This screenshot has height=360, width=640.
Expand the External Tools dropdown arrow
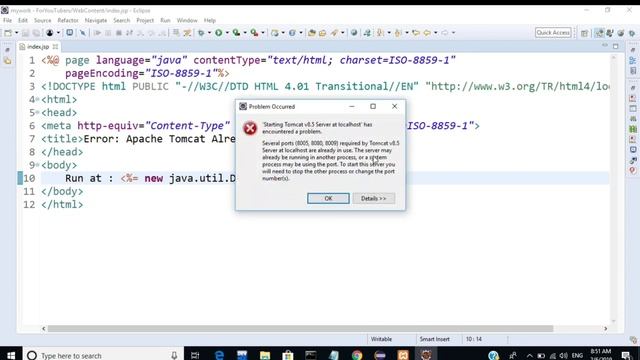click(262, 33)
